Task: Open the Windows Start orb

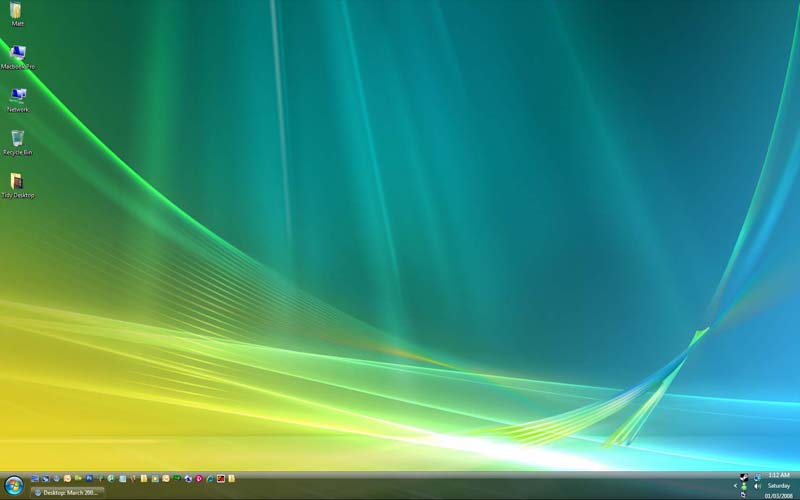Action: [14, 485]
